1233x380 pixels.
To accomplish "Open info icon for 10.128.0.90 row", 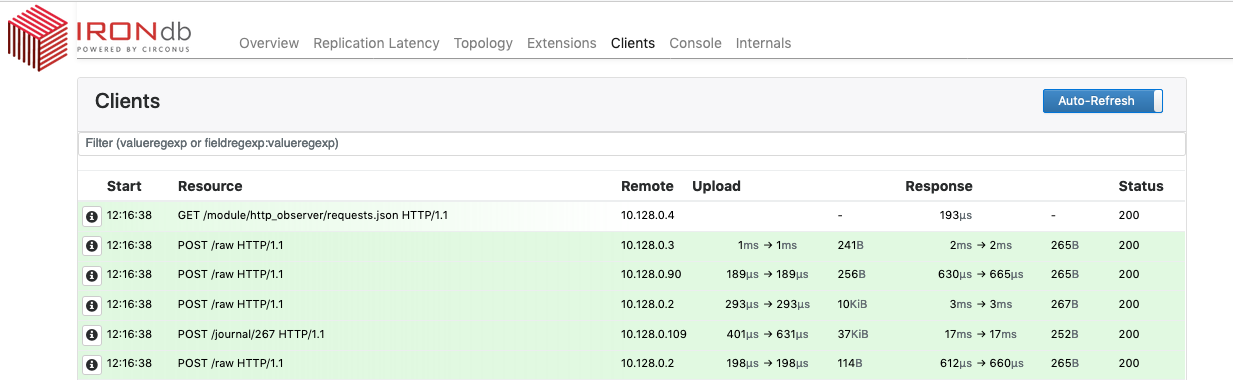I will pos(91,275).
